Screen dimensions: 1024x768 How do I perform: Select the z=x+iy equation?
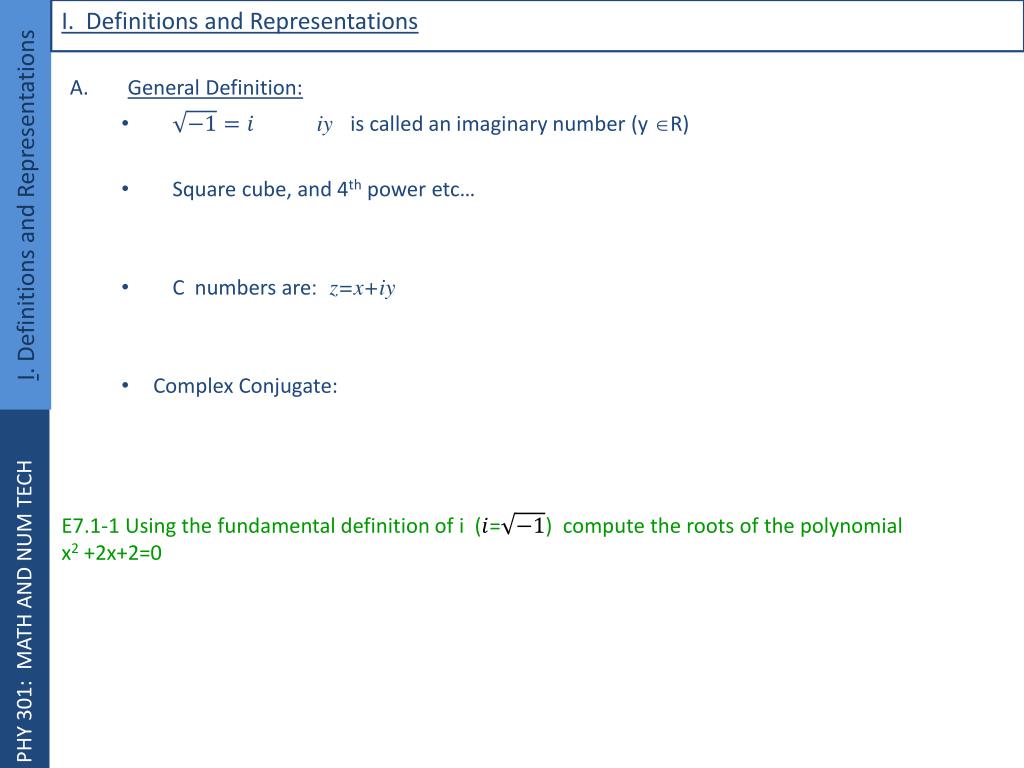[x=362, y=288]
